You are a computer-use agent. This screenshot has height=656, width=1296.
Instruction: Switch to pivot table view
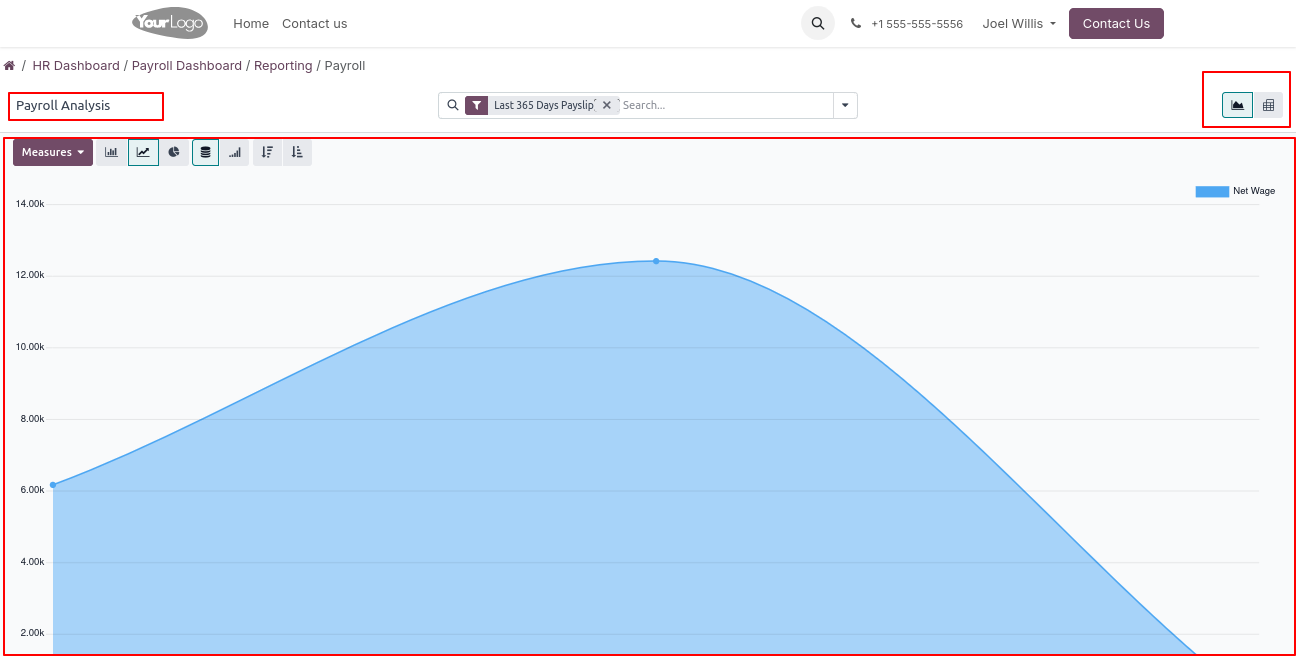pos(1268,105)
